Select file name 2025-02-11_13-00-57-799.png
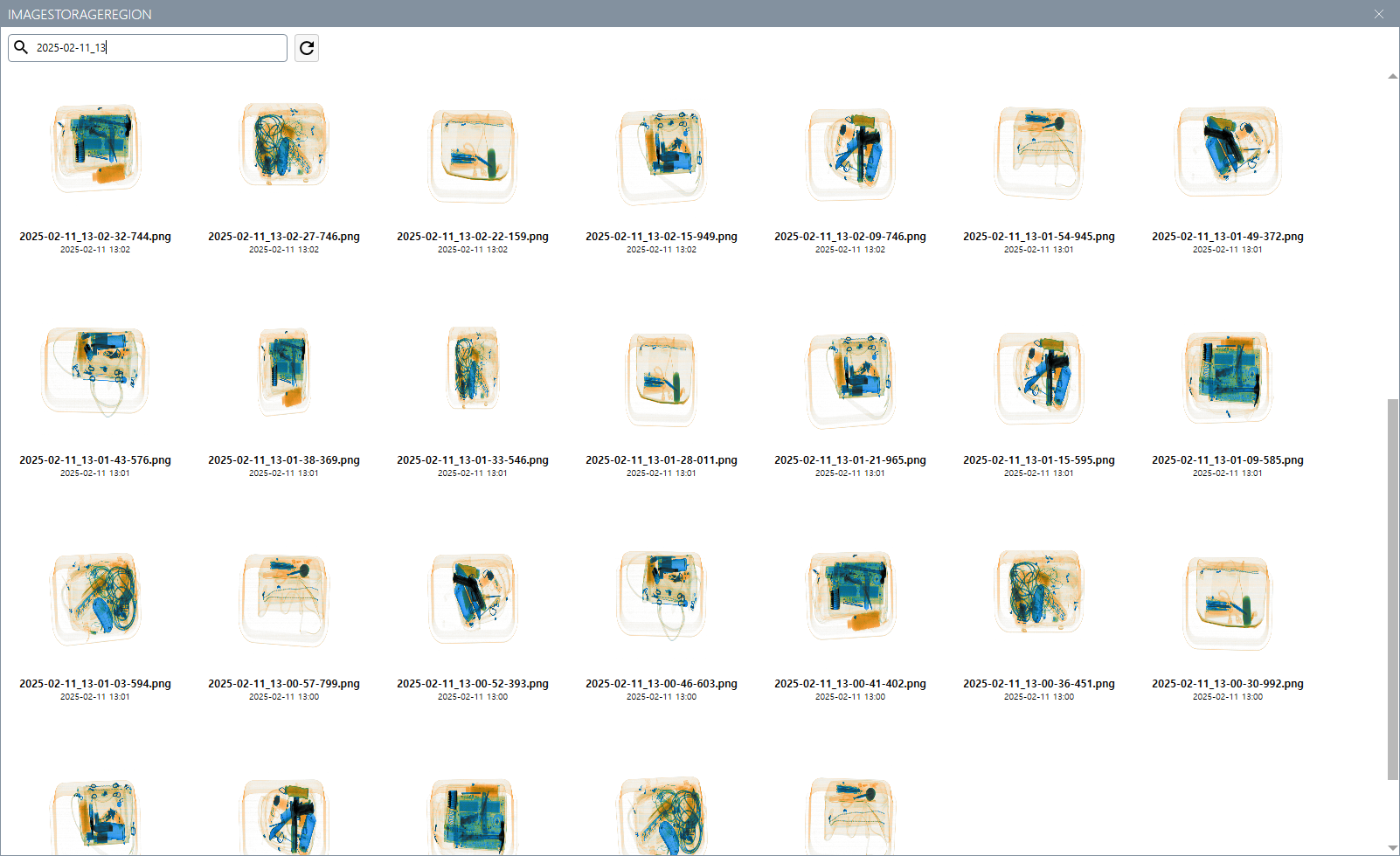1400x856 pixels. pos(284,684)
